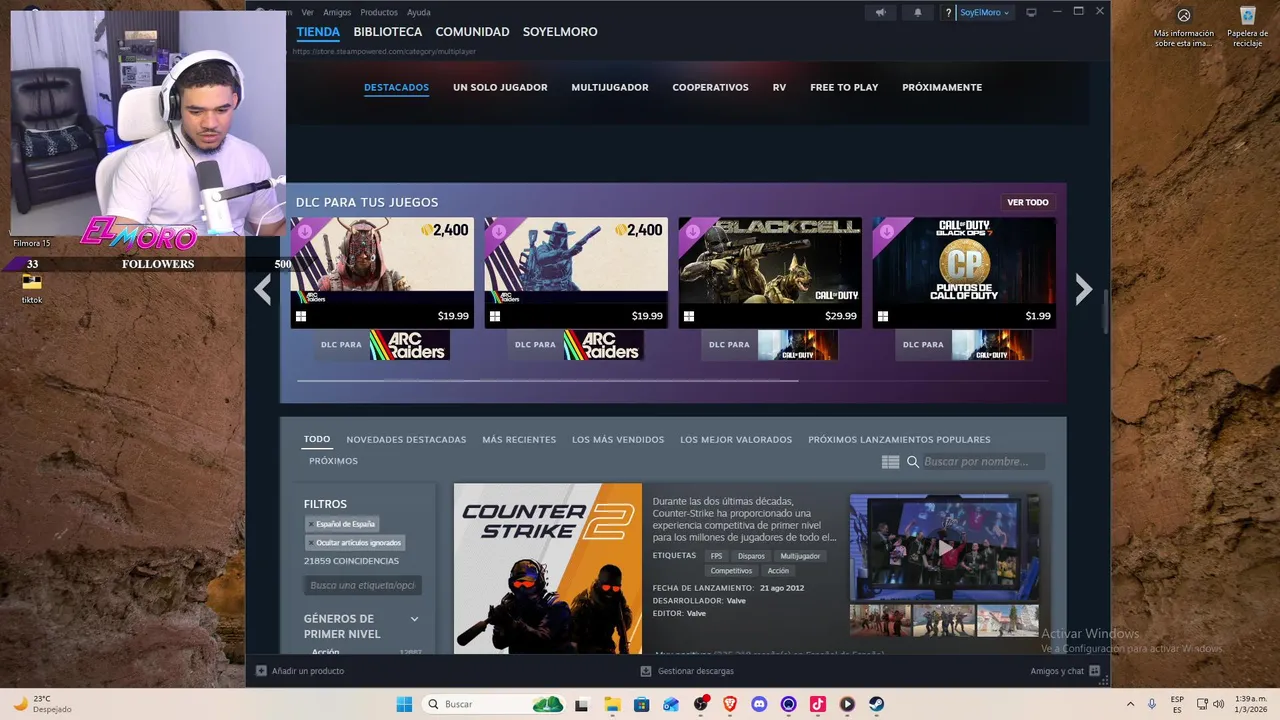Select the LOS MÁS VENDIDOS tab
The height and width of the screenshot is (720, 1280).
click(618, 439)
